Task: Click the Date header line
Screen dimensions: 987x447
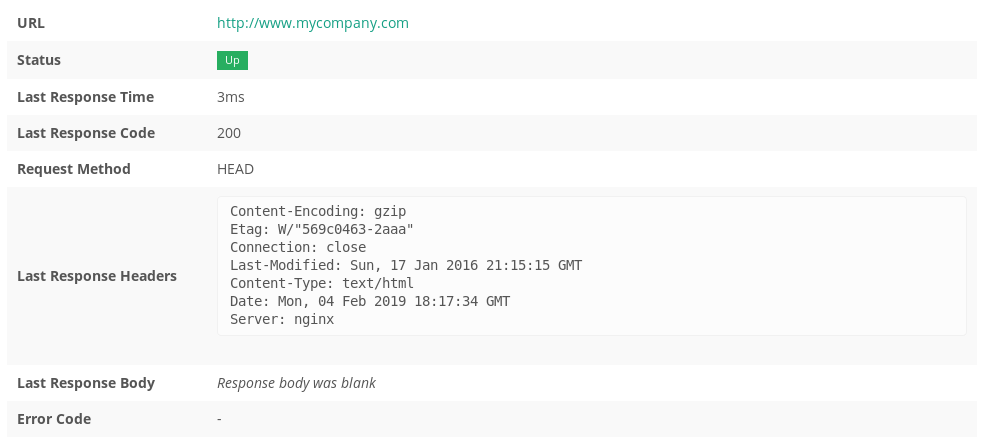Action: pyautogui.click(x=370, y=302)
